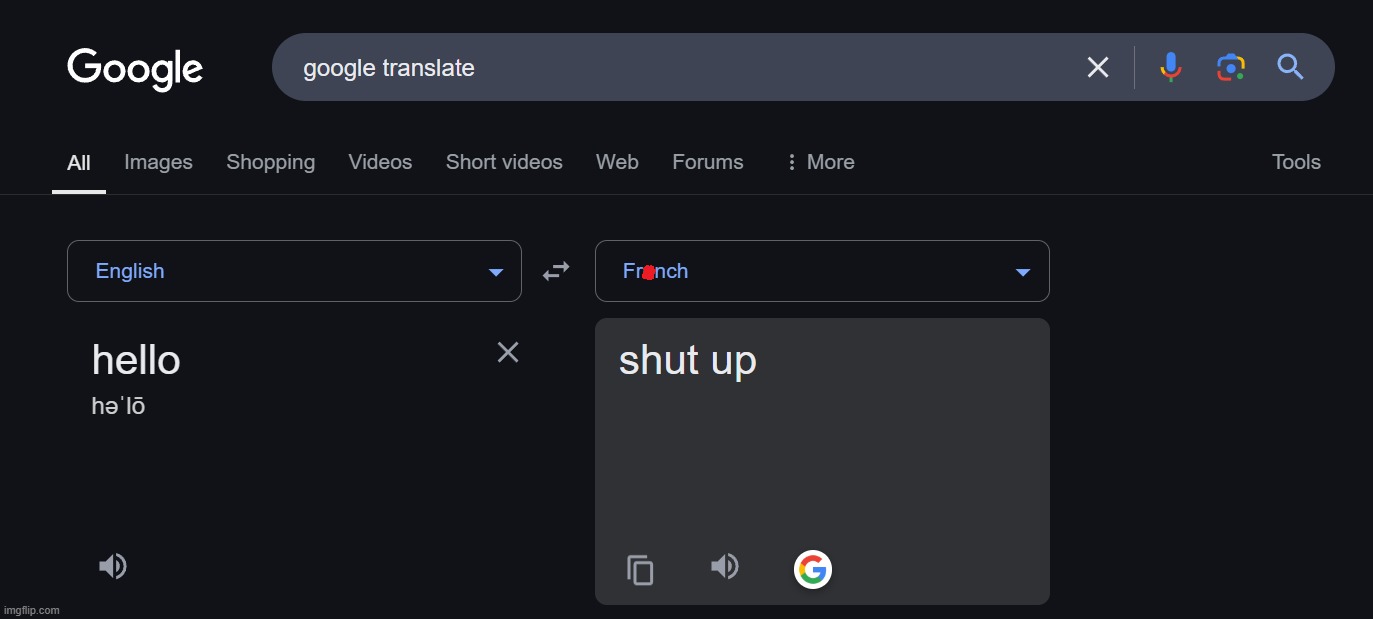This screenshot has width=1373, height=619.
Task: Listen to the source text pronunciation
Action: 112,567
